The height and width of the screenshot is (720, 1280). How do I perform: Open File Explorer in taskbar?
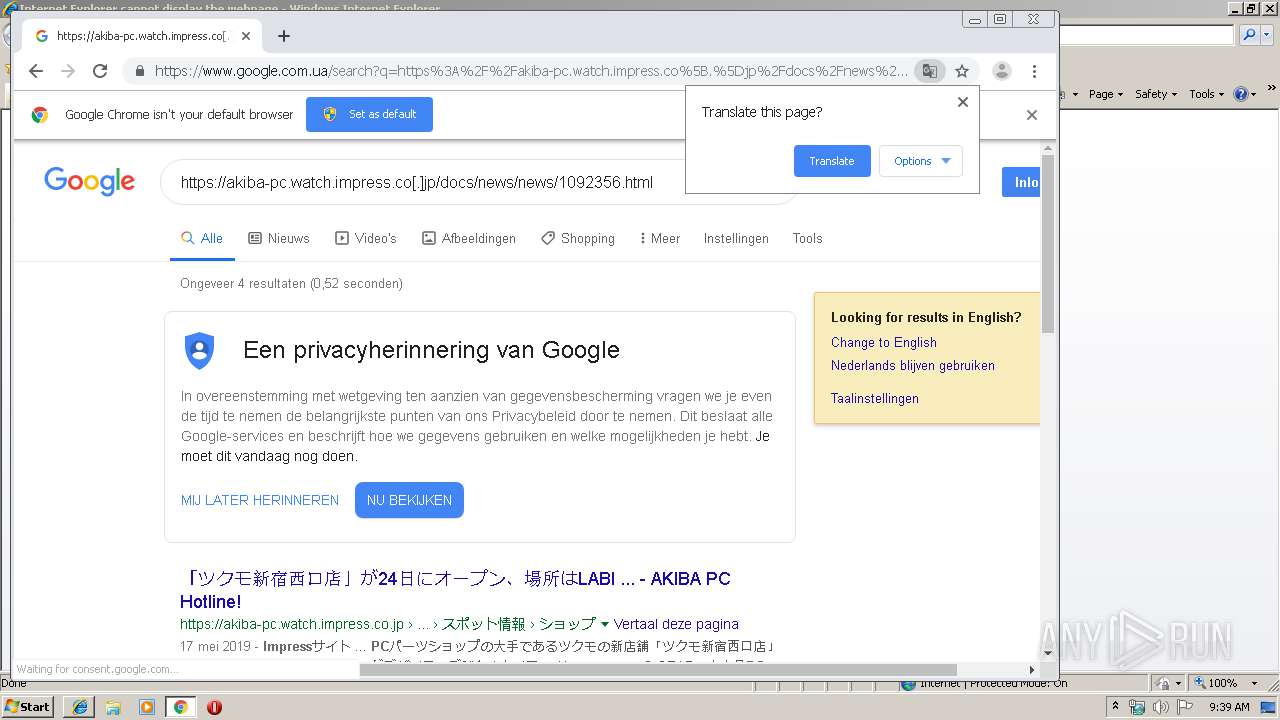113,707
